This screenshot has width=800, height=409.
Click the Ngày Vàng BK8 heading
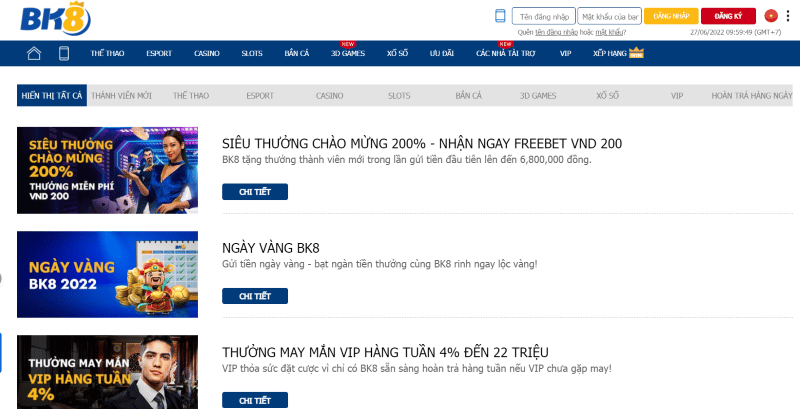click(x=271, y=248)
